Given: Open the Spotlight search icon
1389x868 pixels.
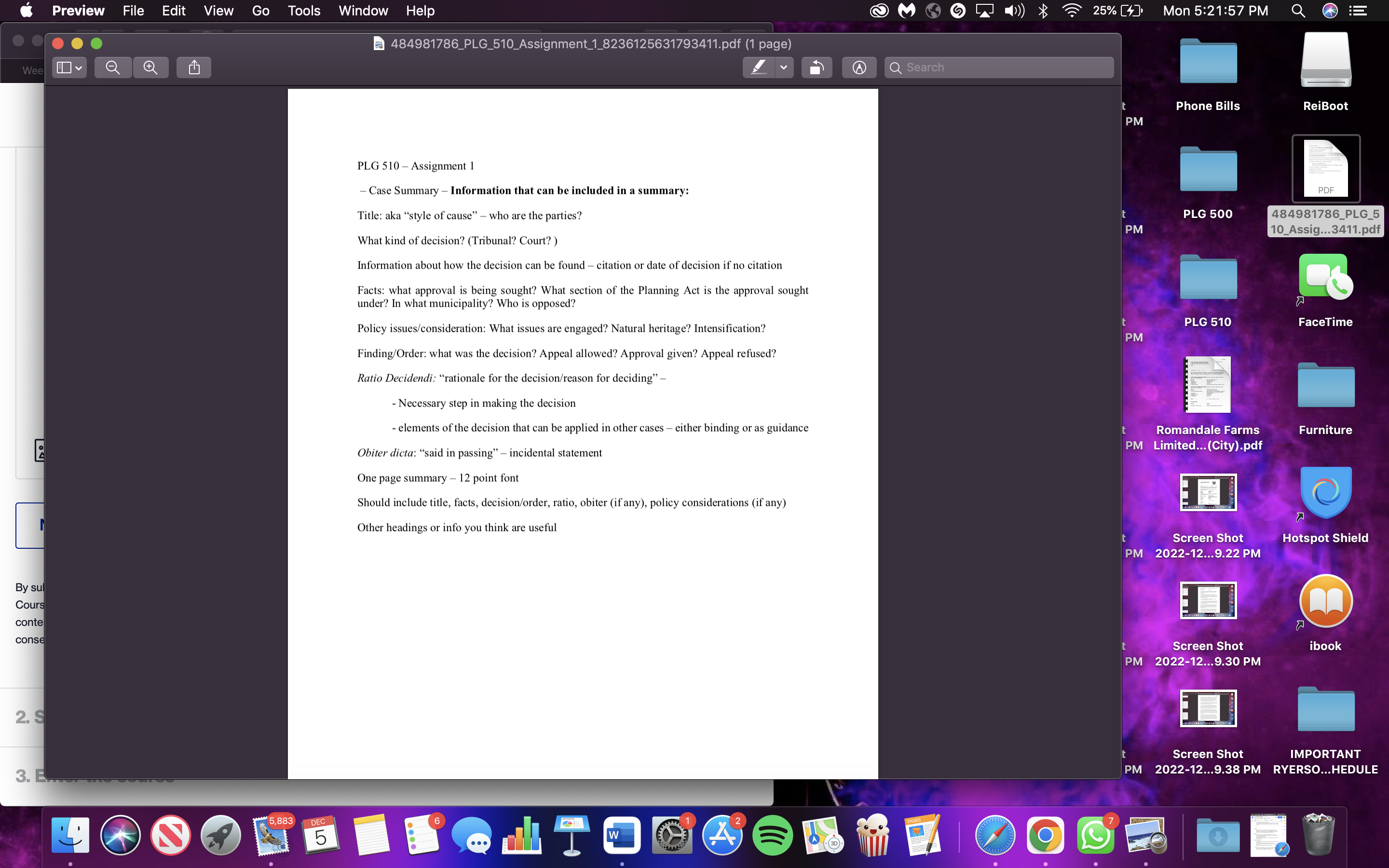Looking at the screenshot, I should point(1298,11).
